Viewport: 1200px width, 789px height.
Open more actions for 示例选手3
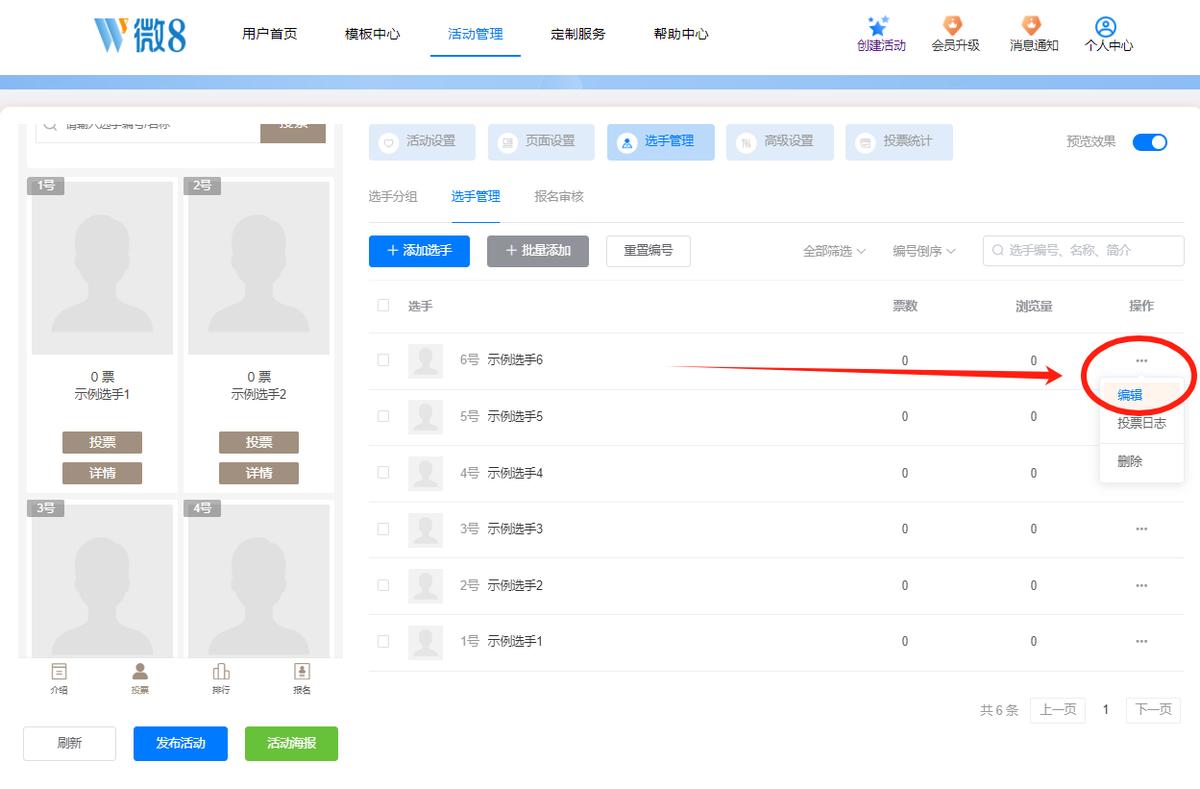[x=1141, y=529]
